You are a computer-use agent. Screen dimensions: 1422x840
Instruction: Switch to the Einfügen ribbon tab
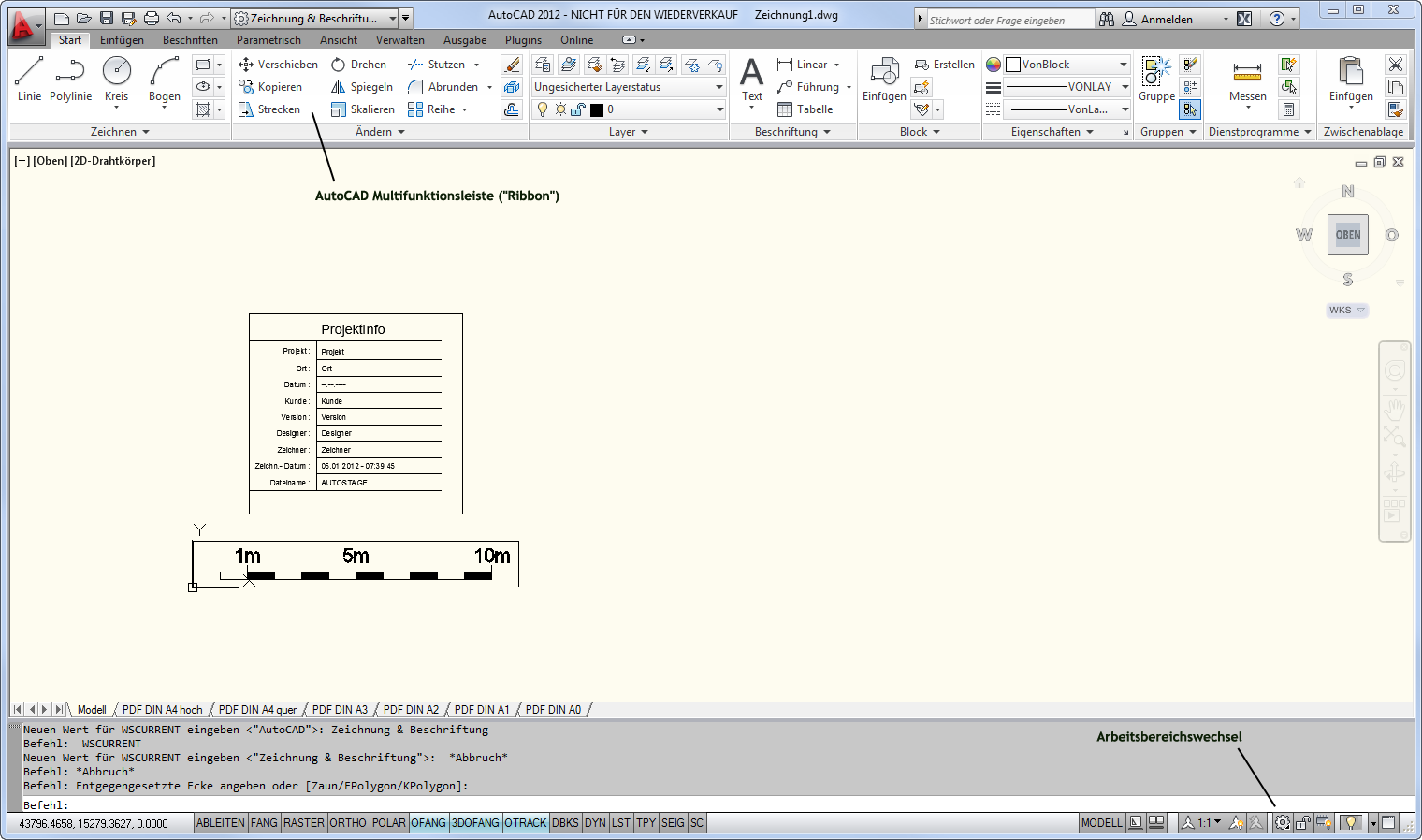[x=122, y=40]
